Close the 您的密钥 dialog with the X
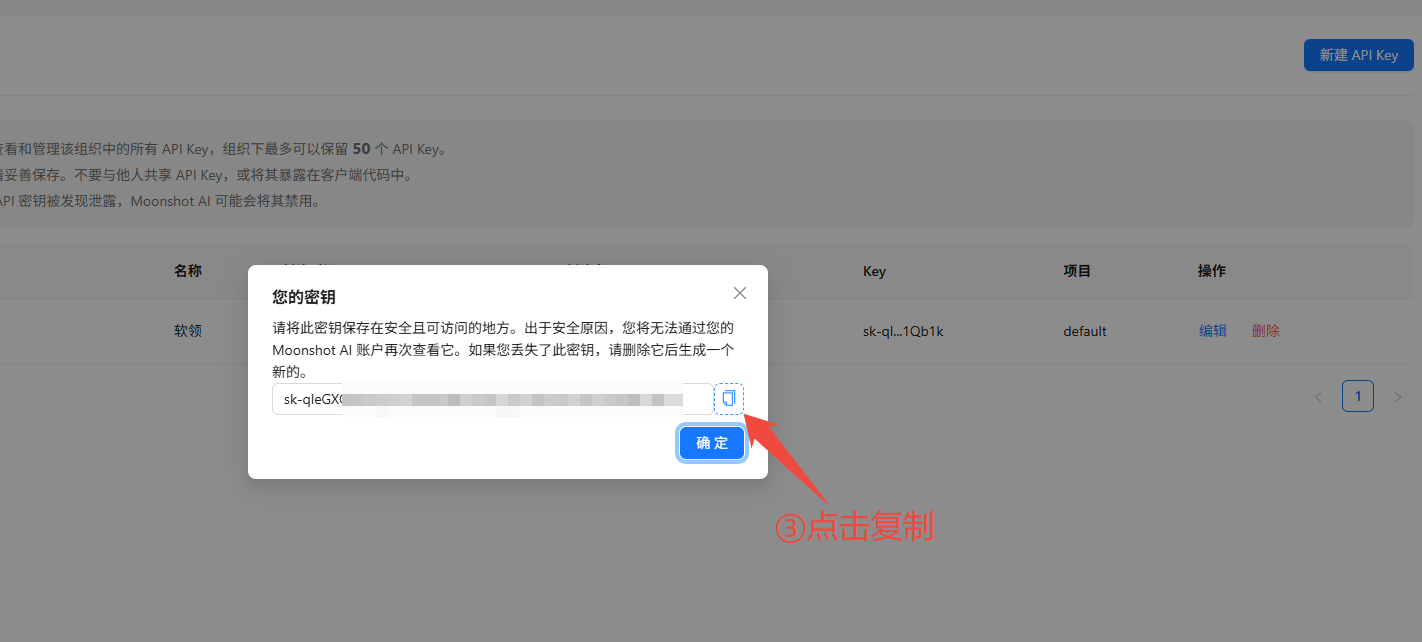This screenshot has height=642, width=1422. click(739, 293)
